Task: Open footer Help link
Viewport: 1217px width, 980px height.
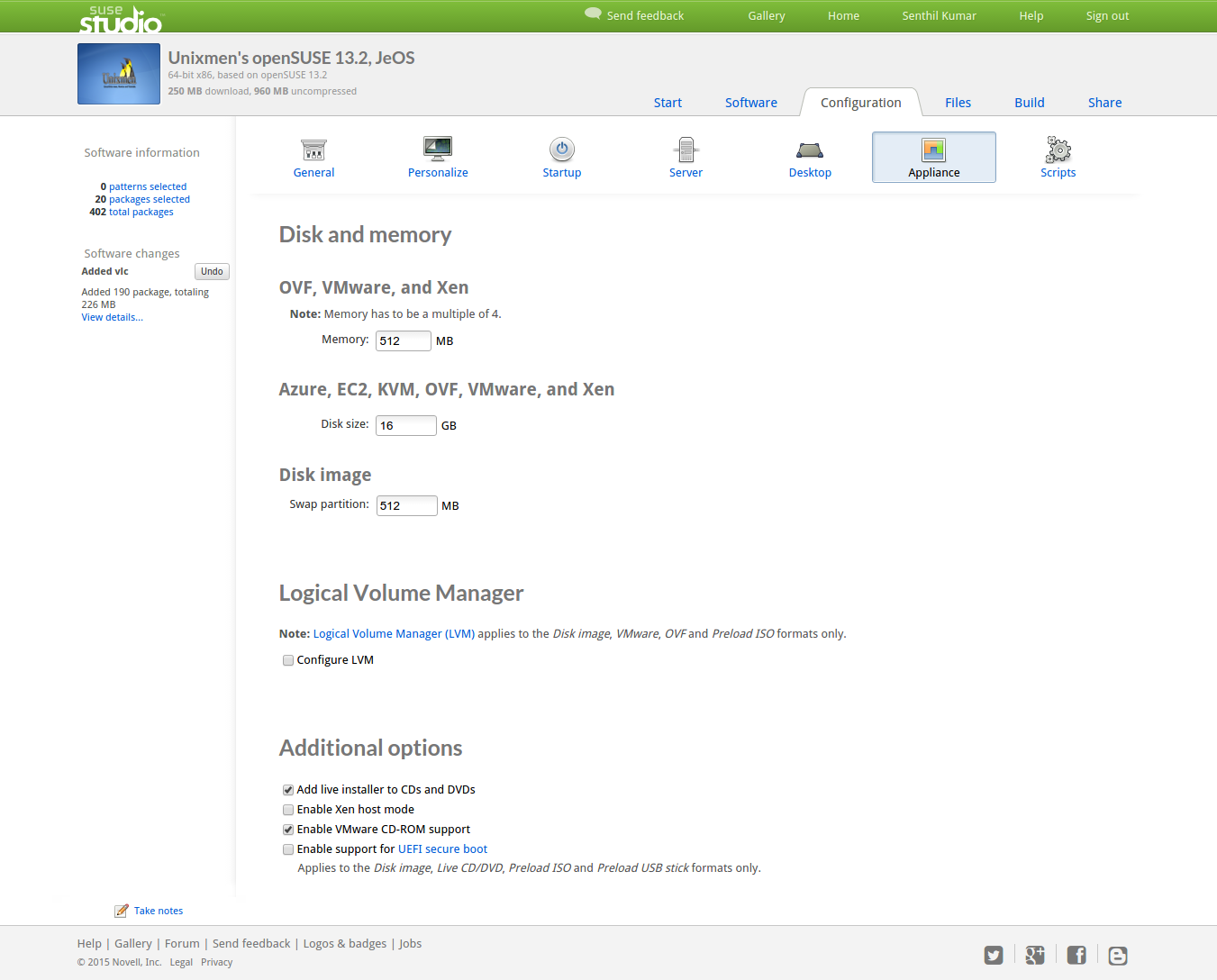Action: pos(89,943)
